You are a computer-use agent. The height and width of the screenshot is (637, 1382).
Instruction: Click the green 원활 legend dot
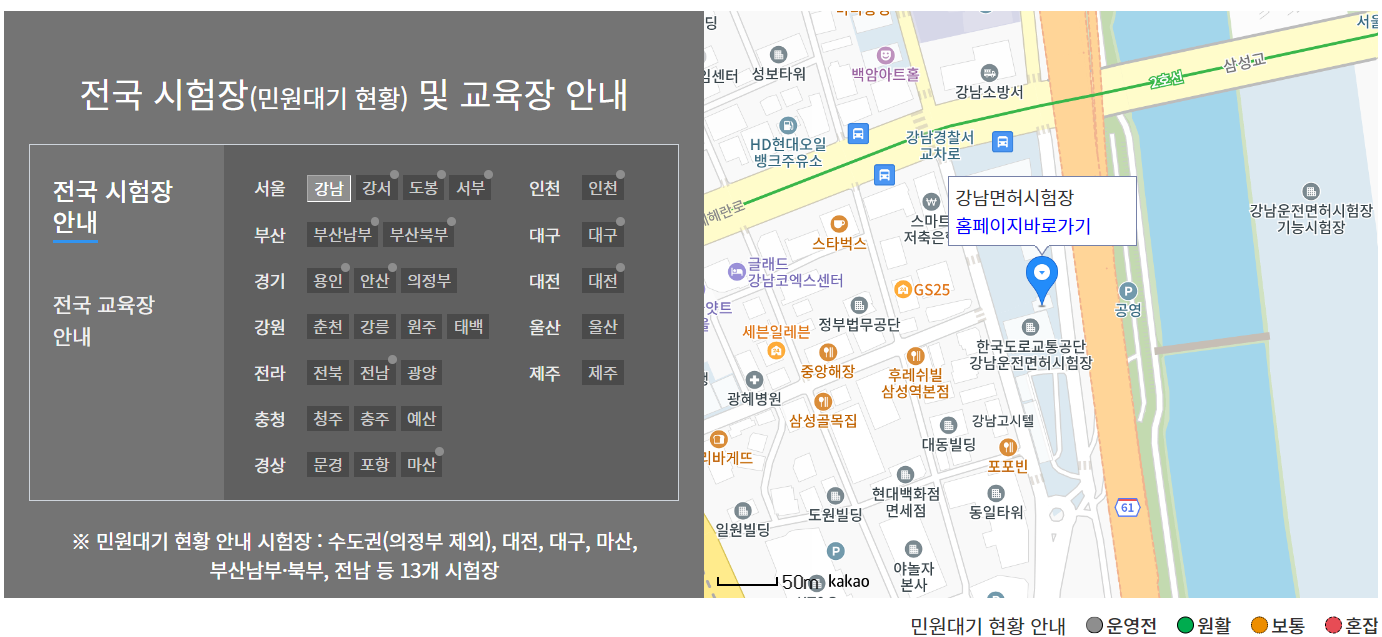[x=1185, y=626]
